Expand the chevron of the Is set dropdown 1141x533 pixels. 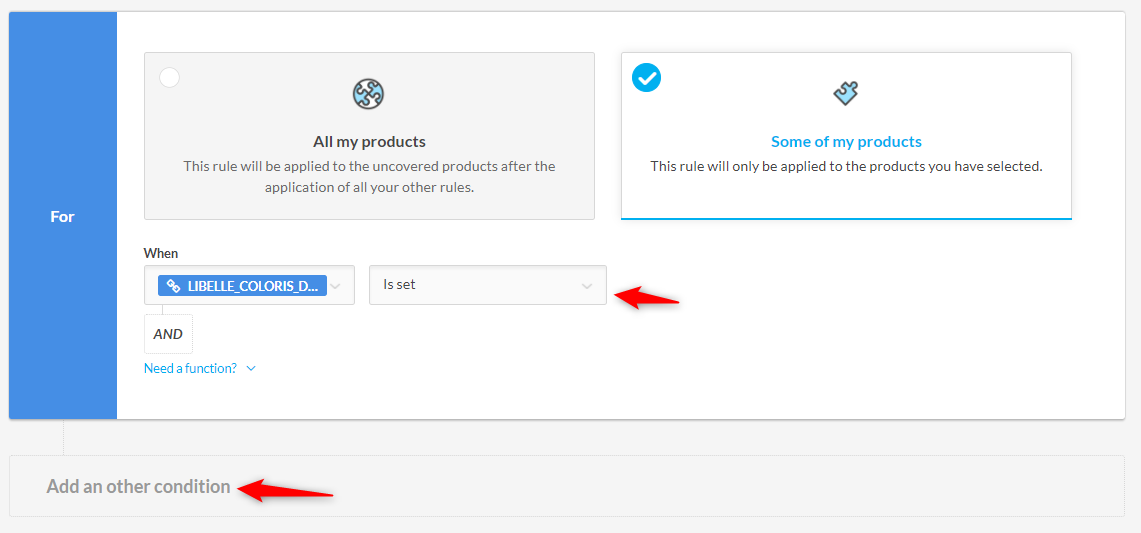tap(587, 287)
